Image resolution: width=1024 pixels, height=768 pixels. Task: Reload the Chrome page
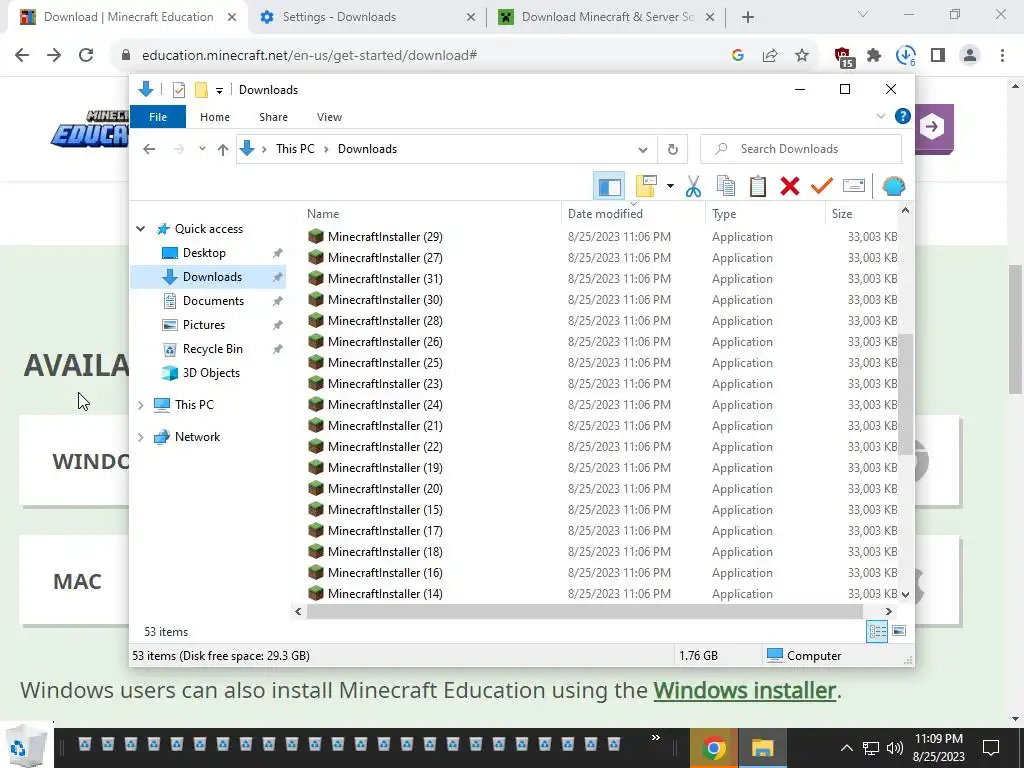pyautogui.click(x=86, y=56)
